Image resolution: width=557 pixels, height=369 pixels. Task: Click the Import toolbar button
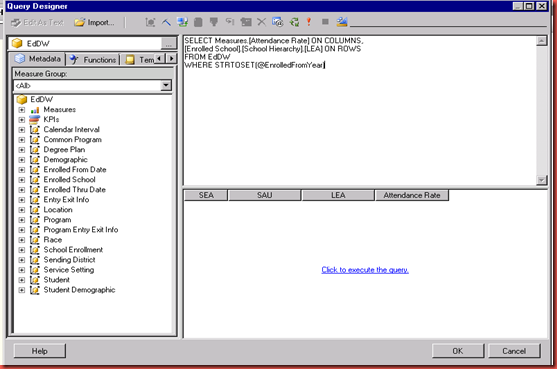pos(94,22)
